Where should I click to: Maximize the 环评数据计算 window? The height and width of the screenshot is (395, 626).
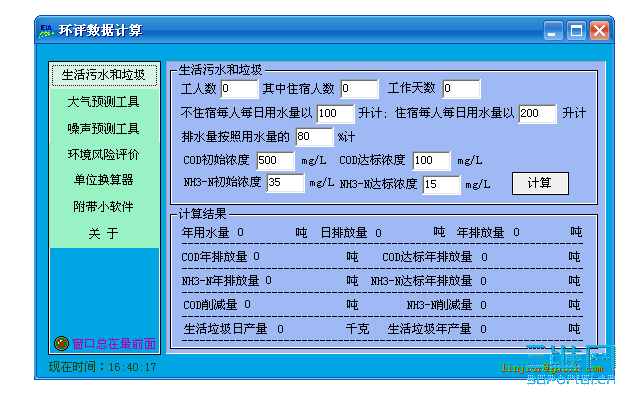point(576,31)
